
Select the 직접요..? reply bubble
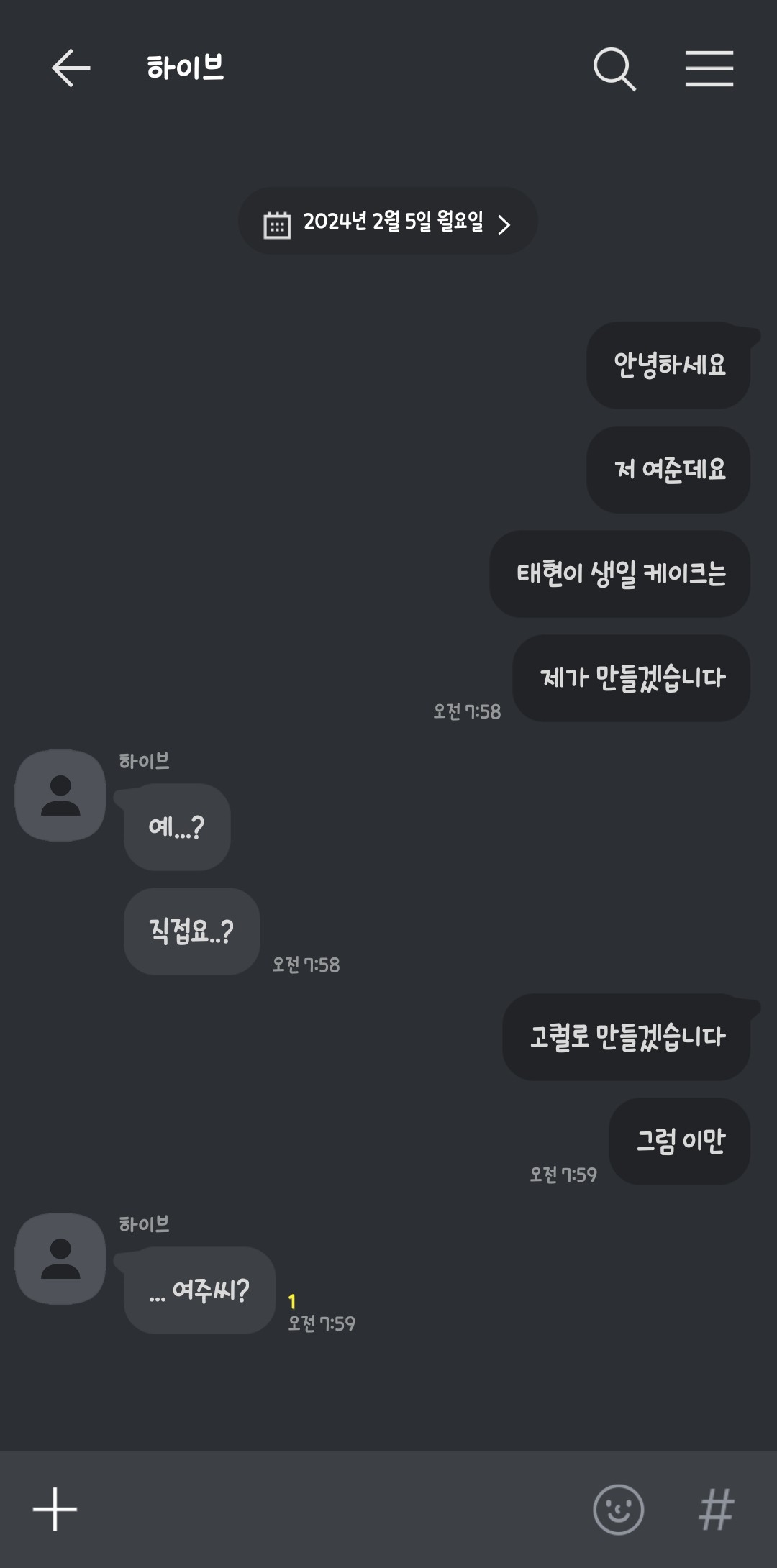click(191, 931)
